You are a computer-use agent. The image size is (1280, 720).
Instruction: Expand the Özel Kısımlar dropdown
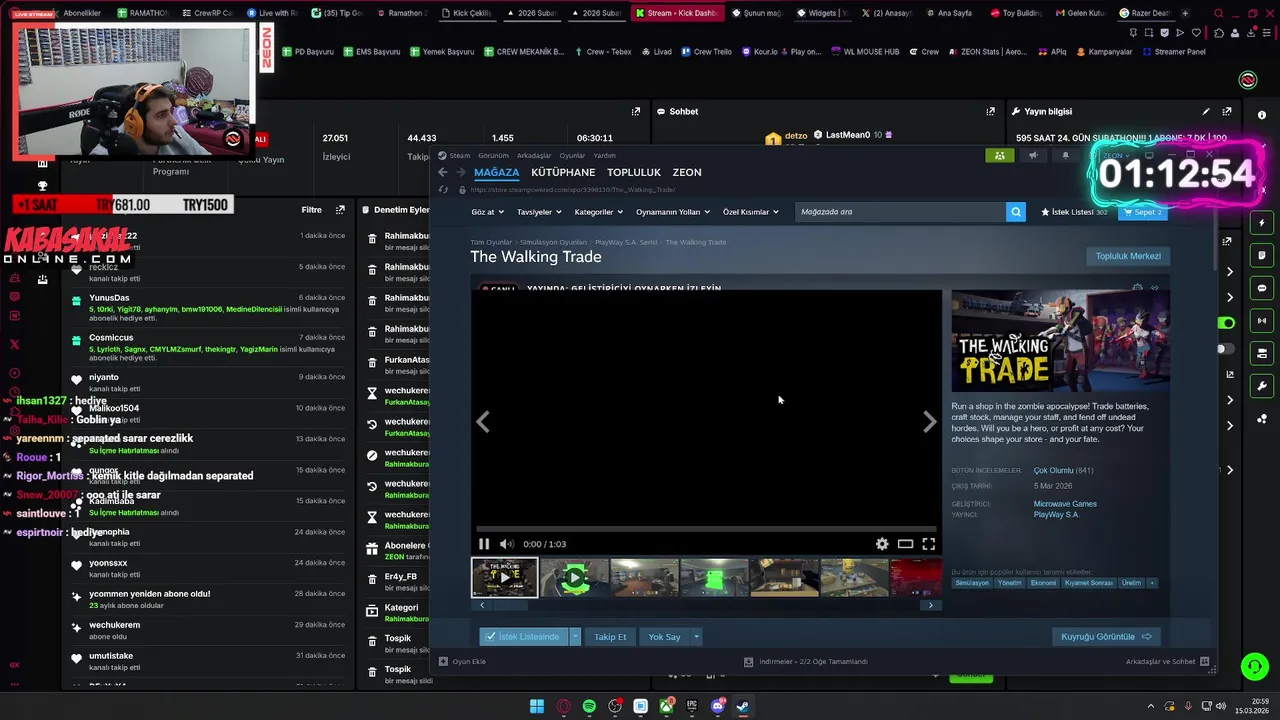tap(751, 212)
